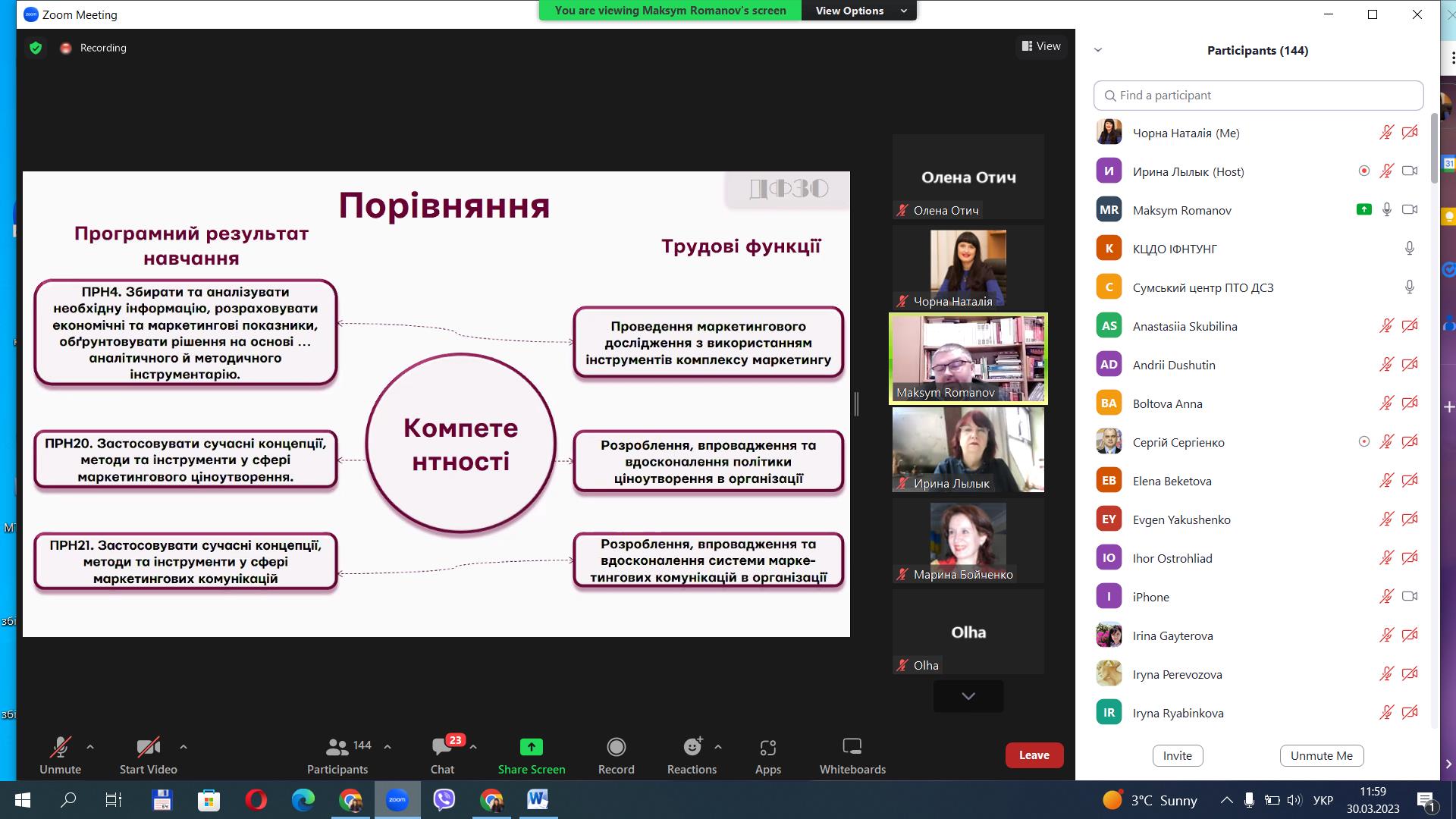Toggle Start Video camera button
This screenshot has width=1456, height=819.
tap(148, 748)
